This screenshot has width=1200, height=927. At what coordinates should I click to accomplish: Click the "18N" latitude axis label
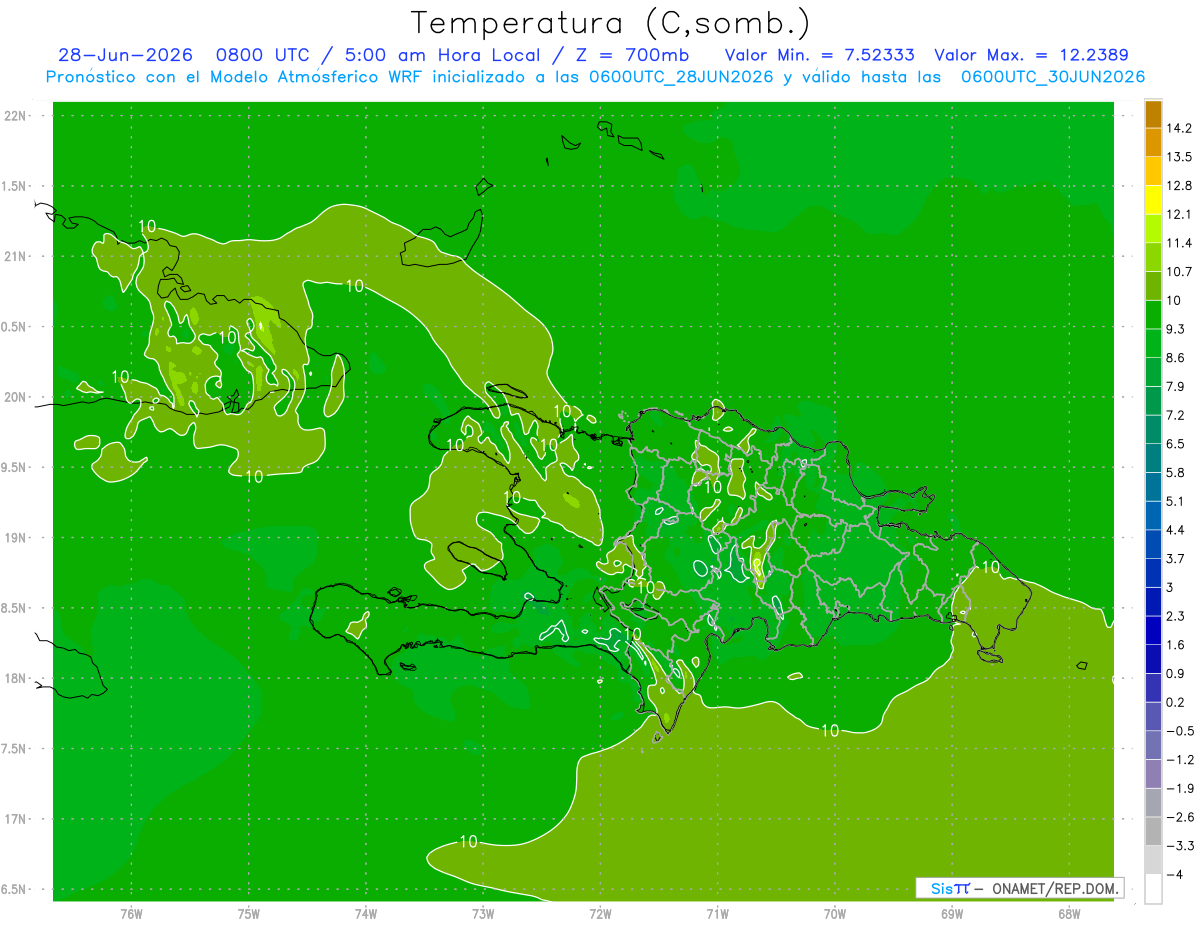click(15, 679)
